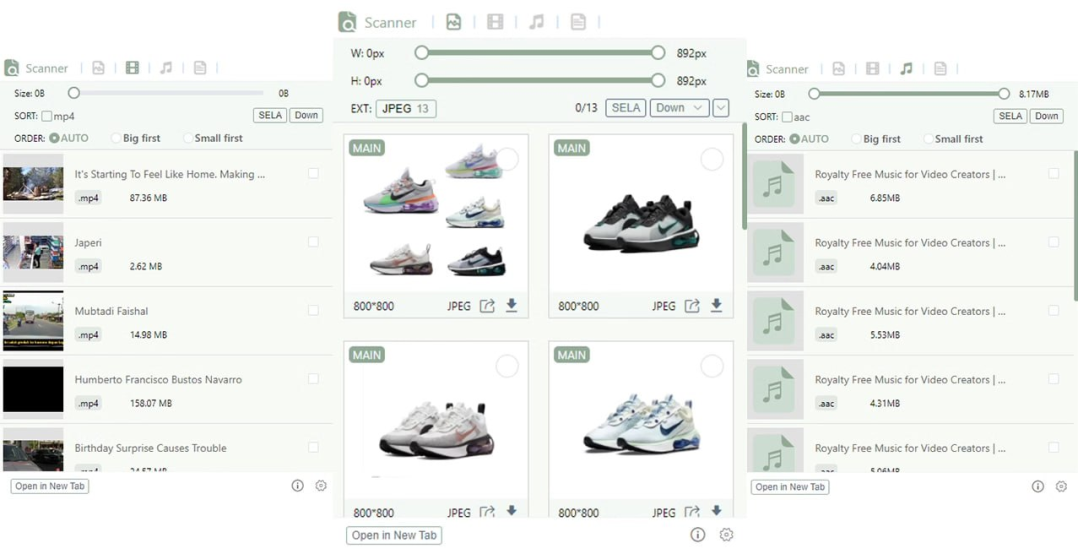Open Humberto Francisco Bustos Navarro video thumbnail
1078x554 pixels.
click(33, 389)
